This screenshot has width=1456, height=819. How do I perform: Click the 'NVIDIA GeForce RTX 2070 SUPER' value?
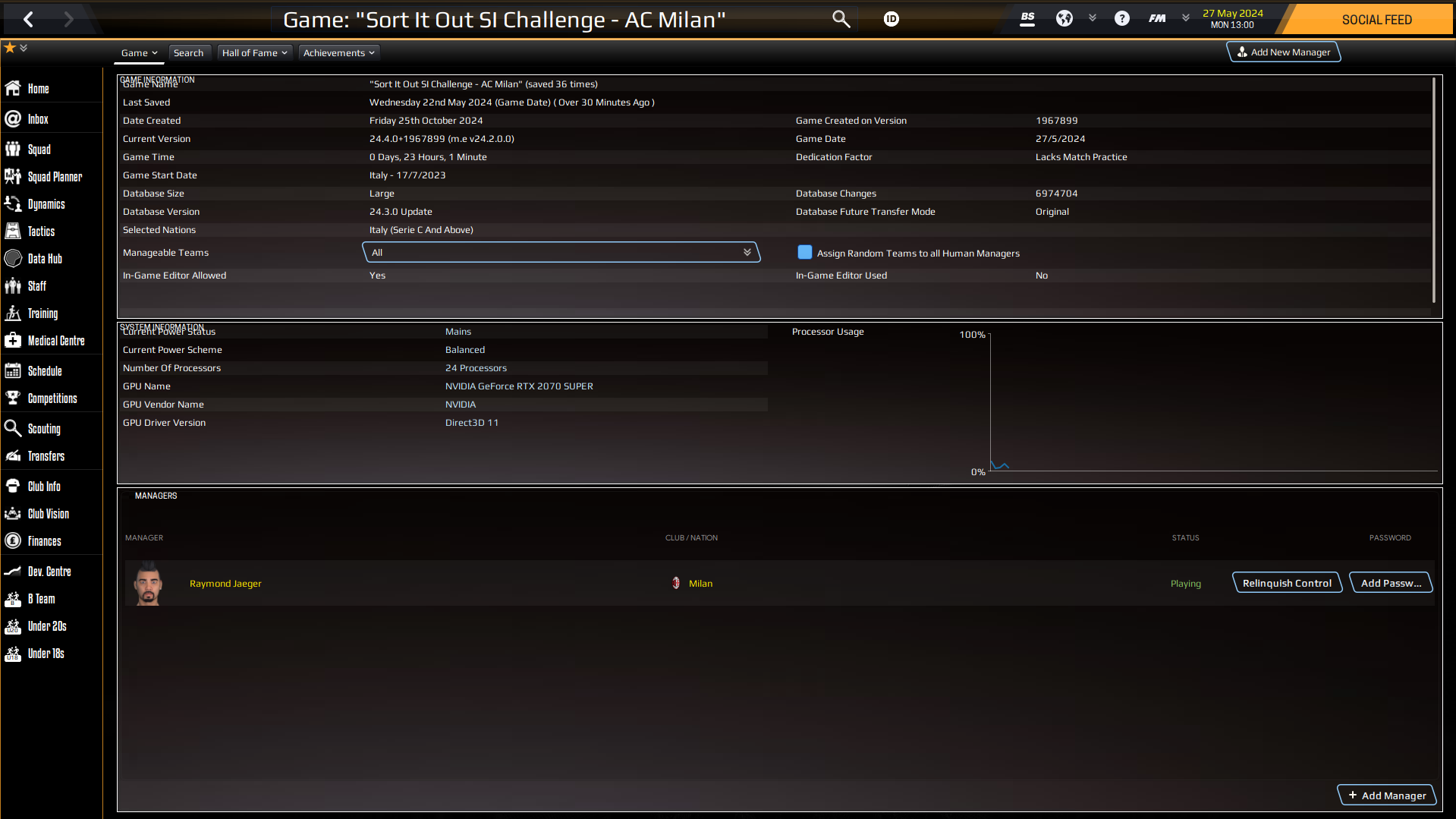coord(519,386)
